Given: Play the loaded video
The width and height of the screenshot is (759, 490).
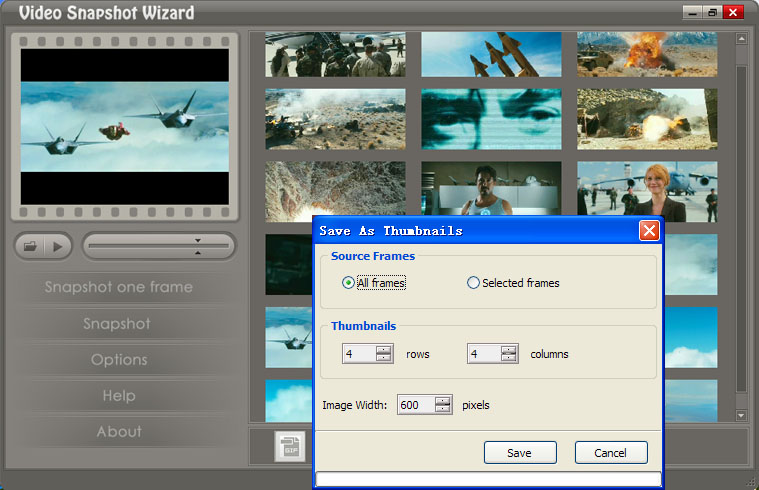Looking at the screenshot, I should [x=58, y=246].
